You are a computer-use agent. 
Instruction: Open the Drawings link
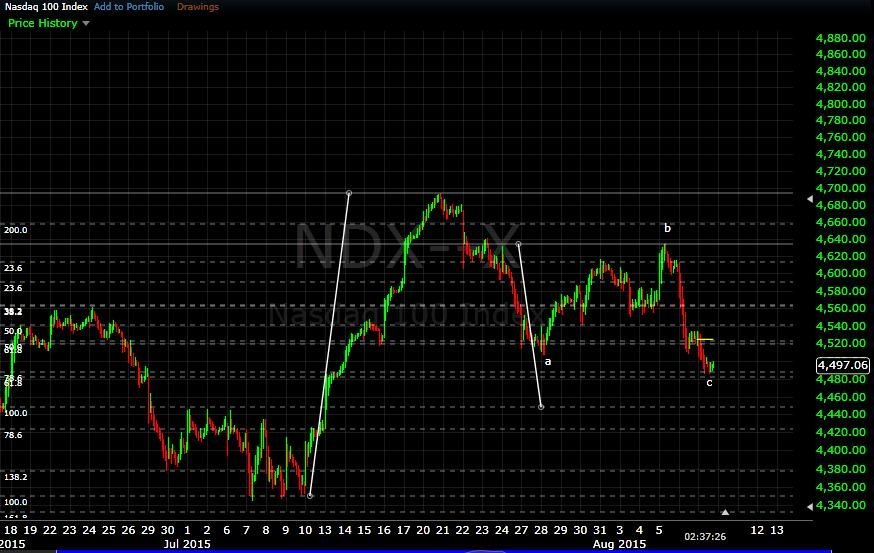pos(198,7)
